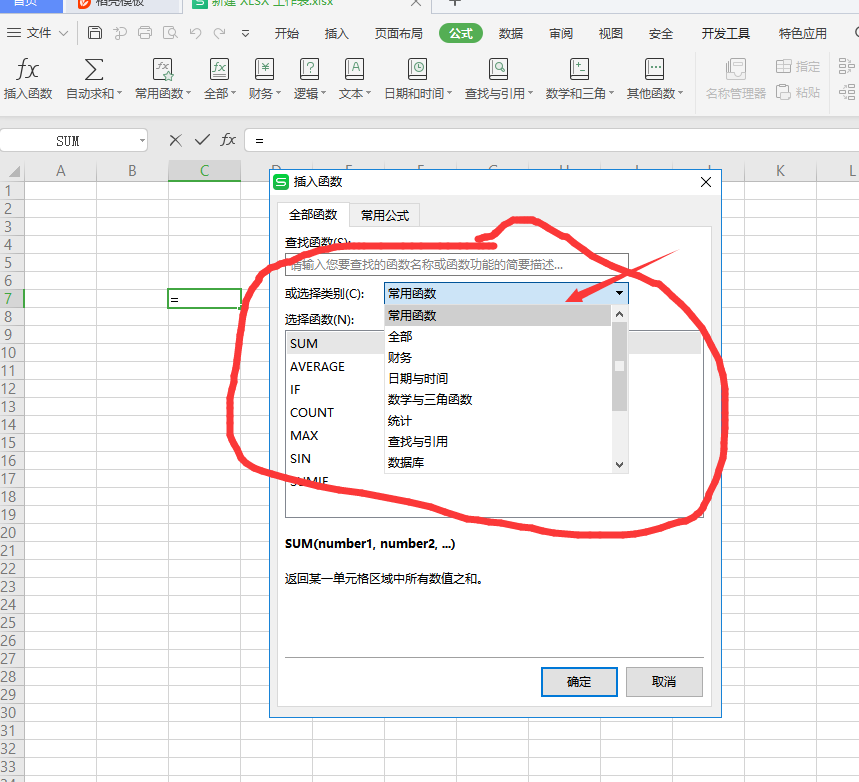Screen dimensions: 859x782
Task: Choose 日期与时间 in the category dropdown list
Action: pyautogui.click(x=418, y=379)
